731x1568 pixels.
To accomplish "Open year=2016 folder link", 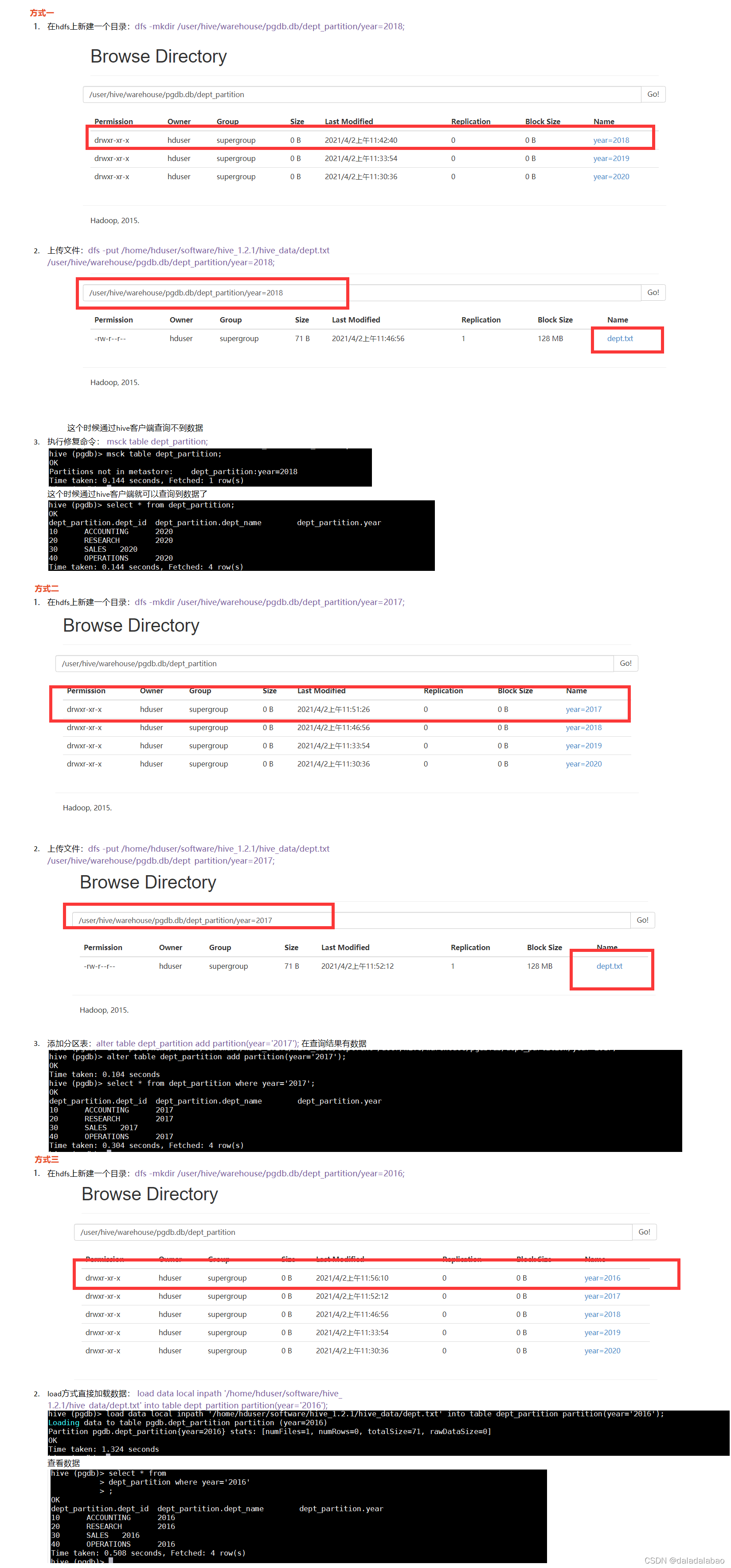I will point(603,1277).
